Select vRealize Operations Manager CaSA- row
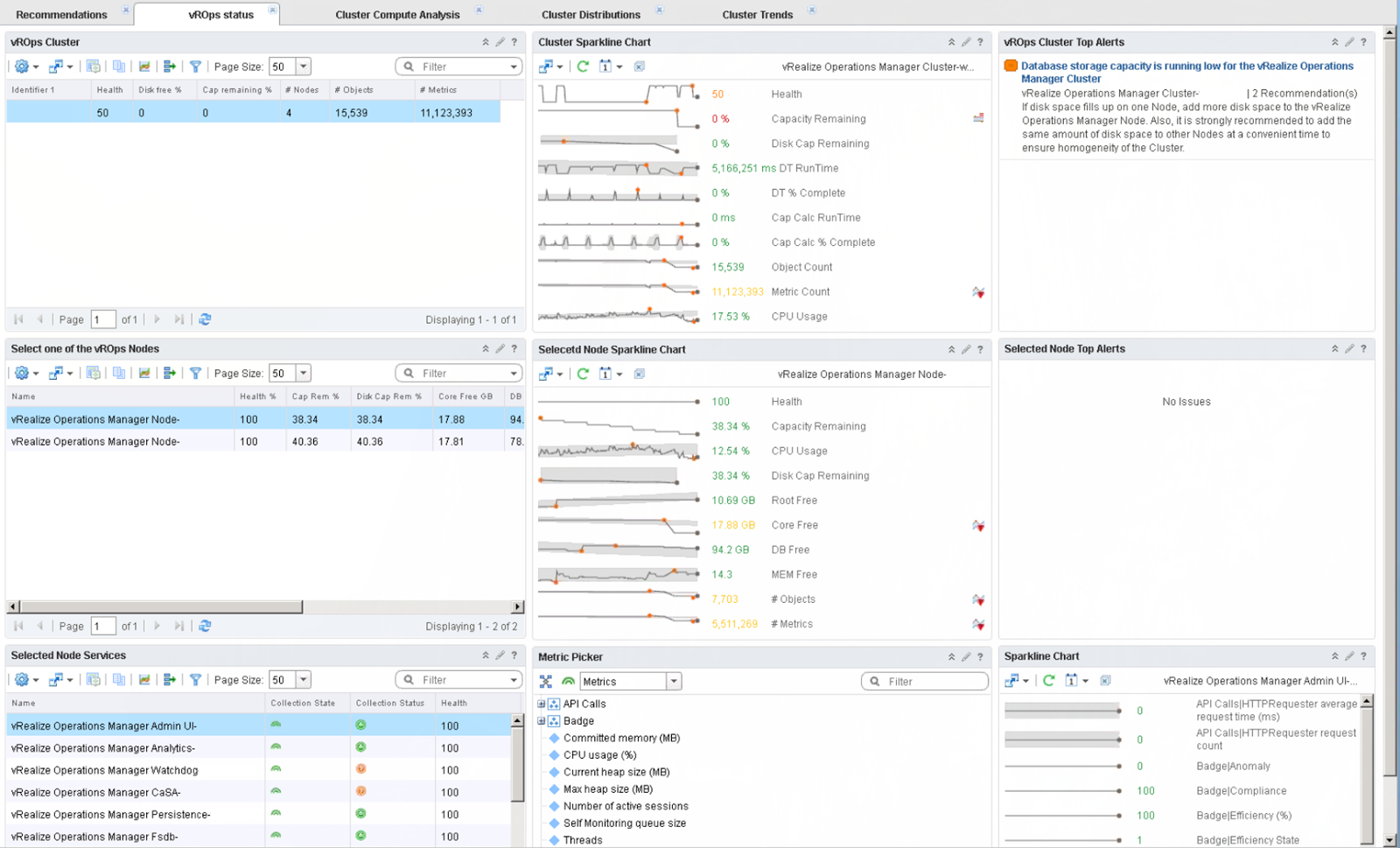 (x=259, y=792)
